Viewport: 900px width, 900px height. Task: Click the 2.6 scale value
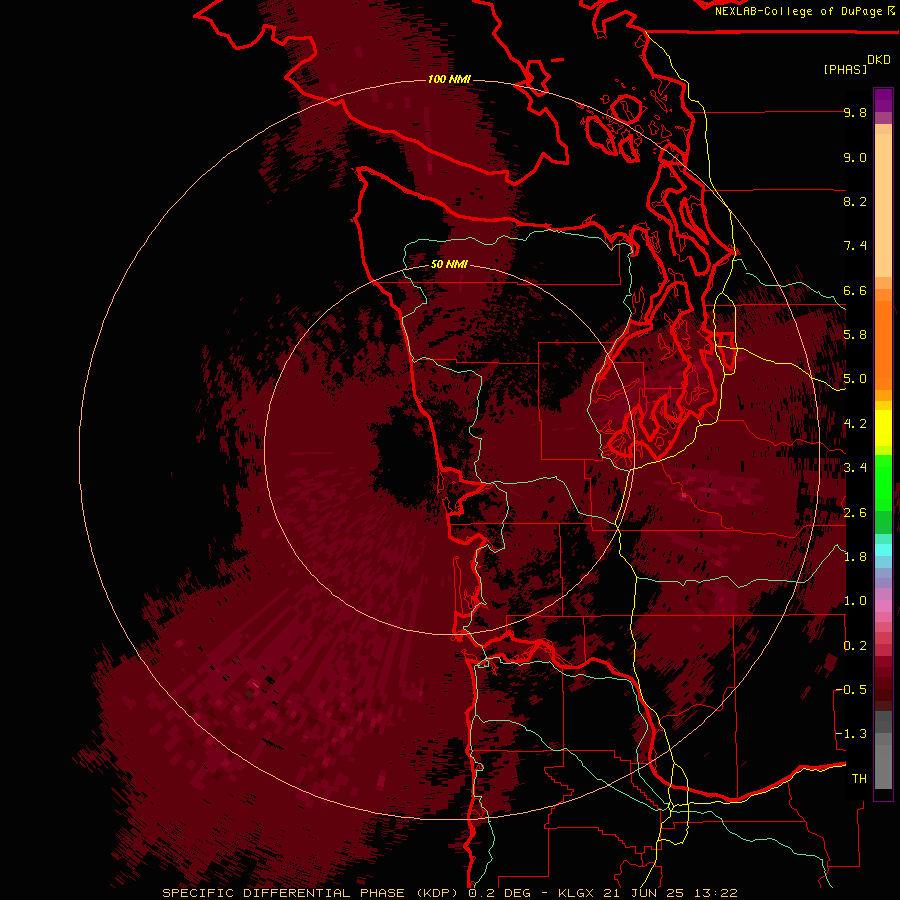point(855,512)
